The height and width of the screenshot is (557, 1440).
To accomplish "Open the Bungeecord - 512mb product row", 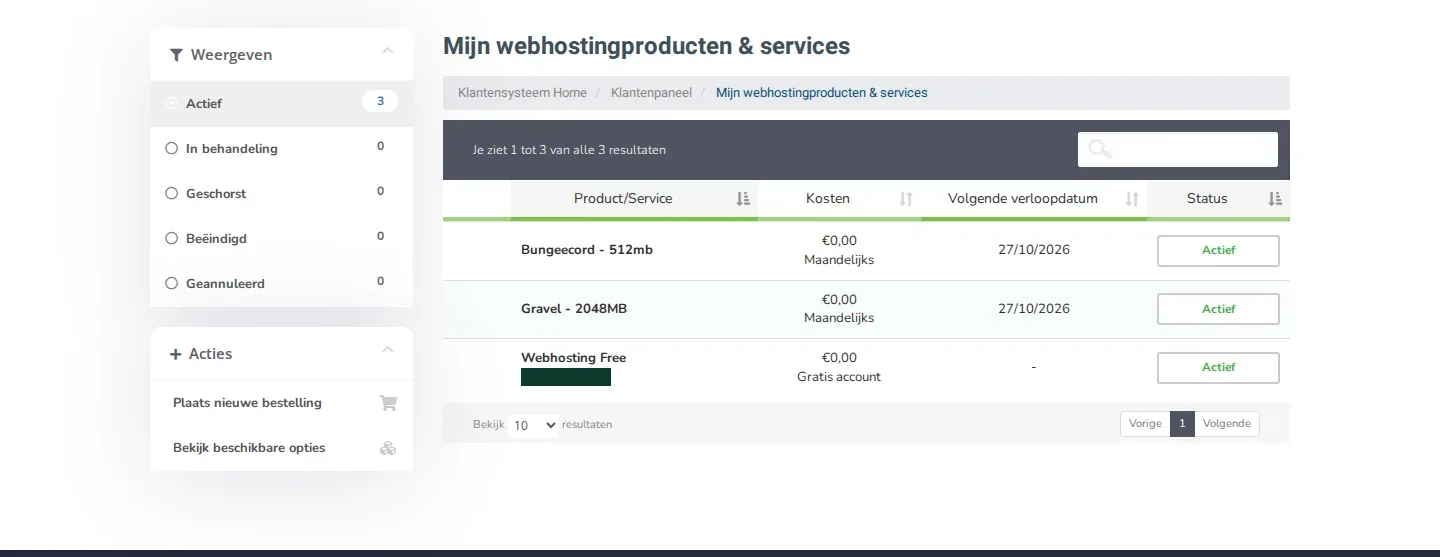I will (x=866, y=251).
